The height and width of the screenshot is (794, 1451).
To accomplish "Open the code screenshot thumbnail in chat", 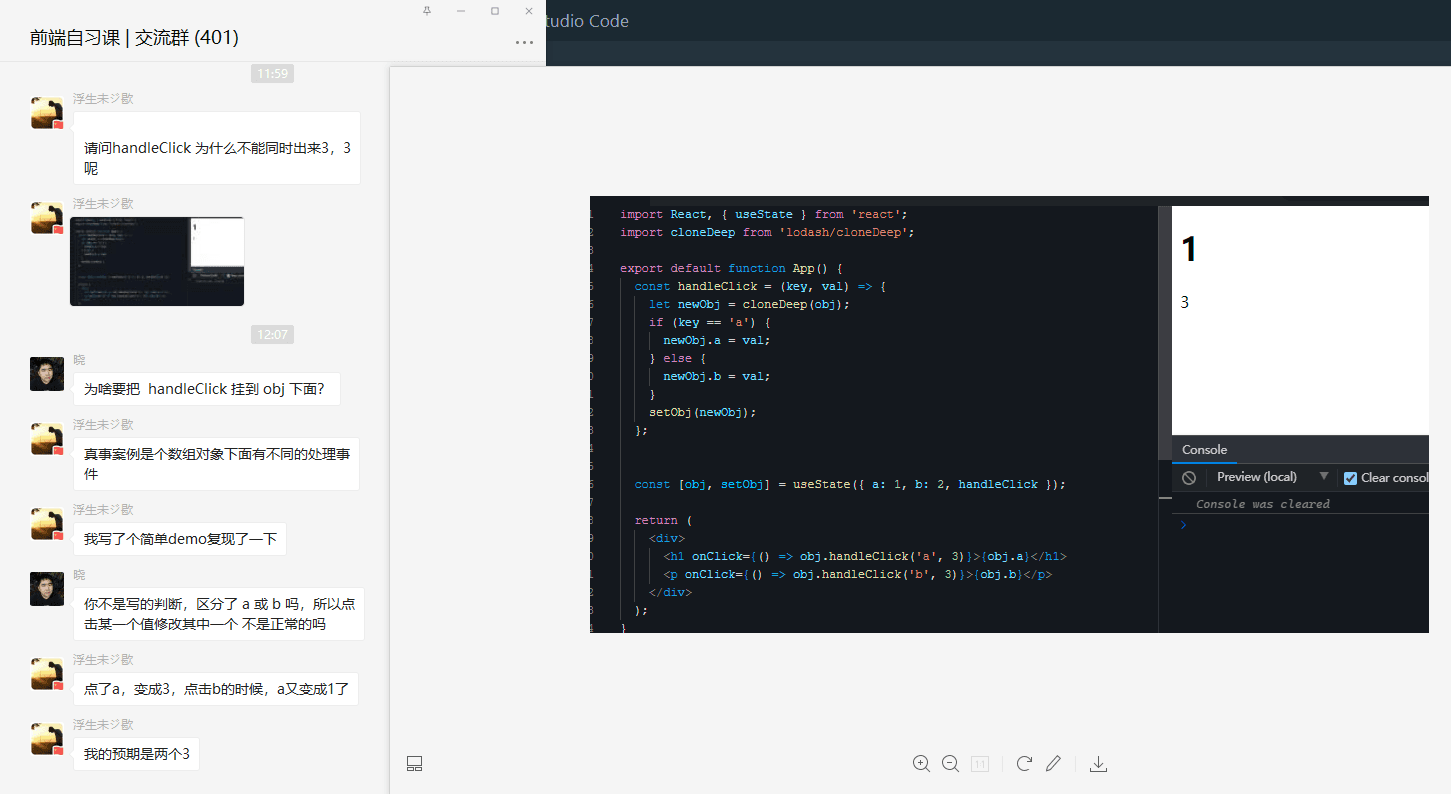I will (157, 261).
